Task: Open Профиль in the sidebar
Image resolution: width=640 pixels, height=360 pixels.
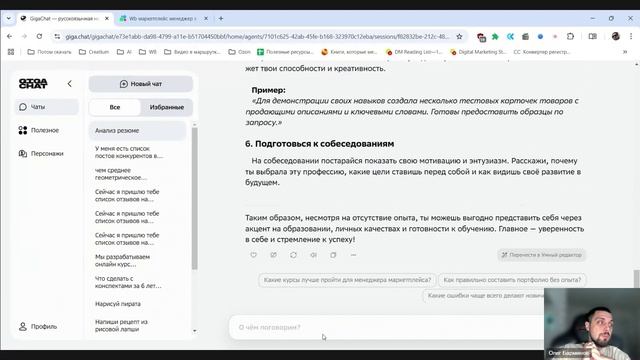Action: click(x=38, y=327)
